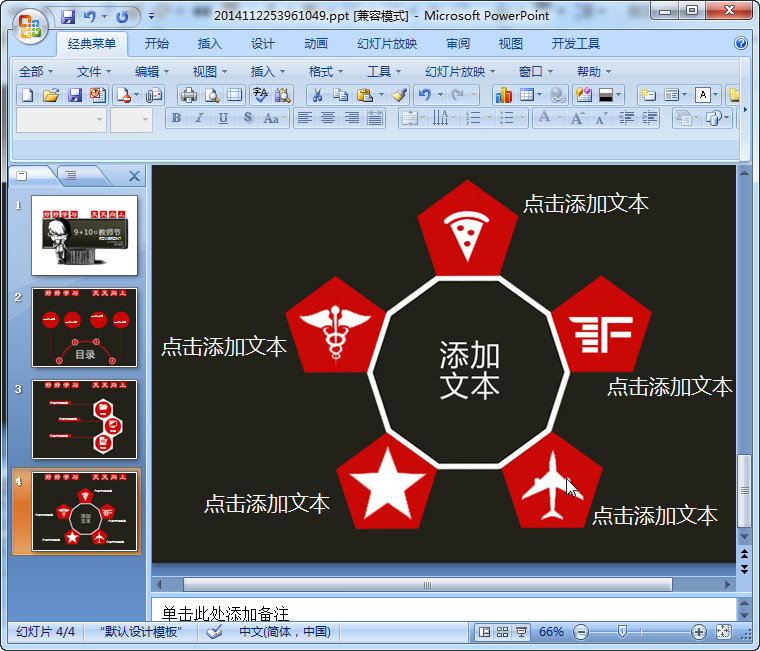Open the Outline tab in slide pane
The width and height of the screenshot is (760, 651).
71,175
